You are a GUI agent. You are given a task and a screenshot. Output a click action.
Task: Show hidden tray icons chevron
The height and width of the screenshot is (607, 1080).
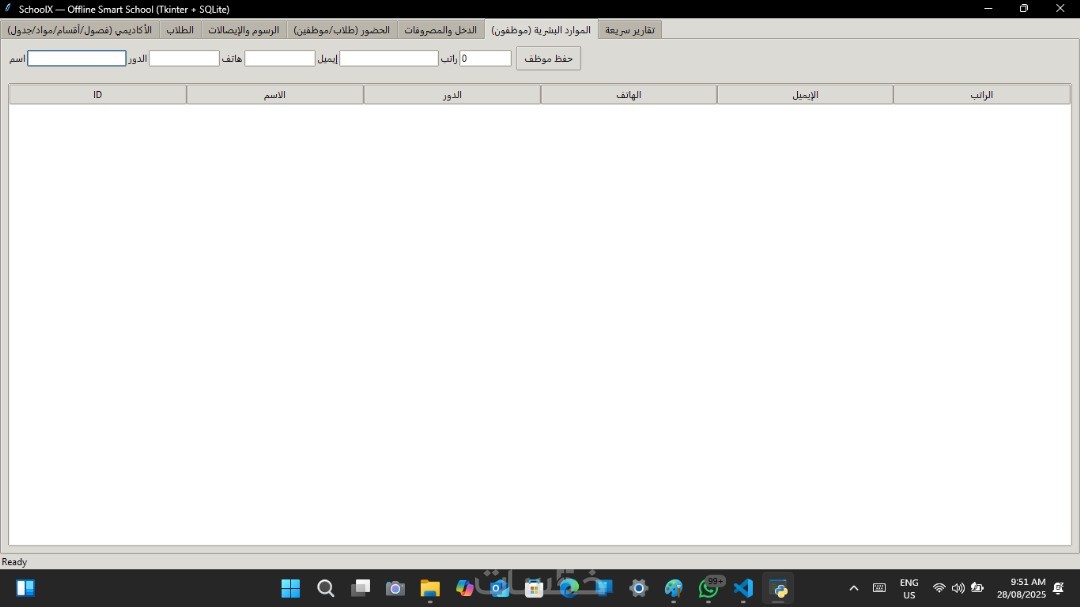click(x=853, y=588)
